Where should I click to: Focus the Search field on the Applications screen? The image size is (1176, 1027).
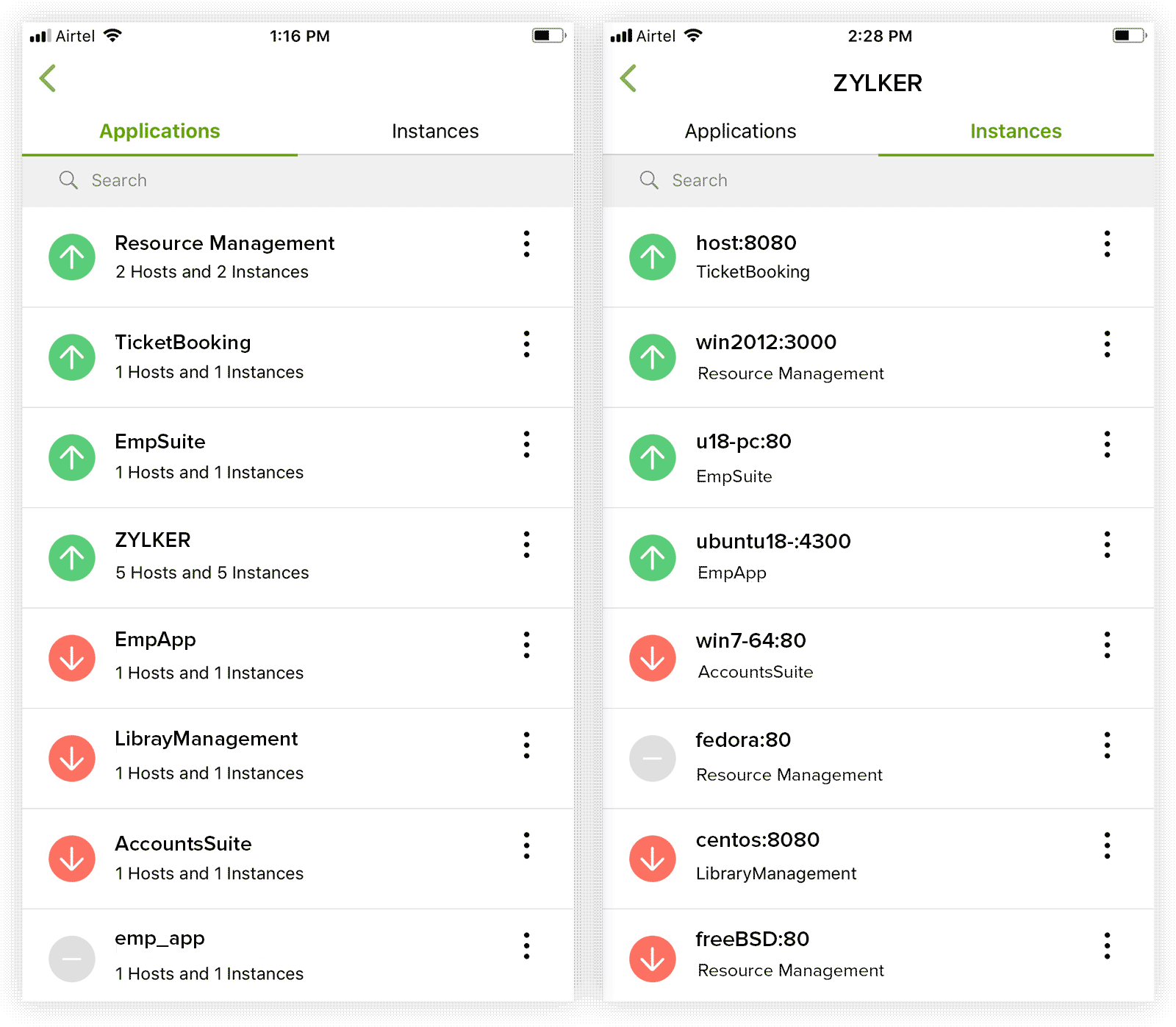click(x=298, y=180)
